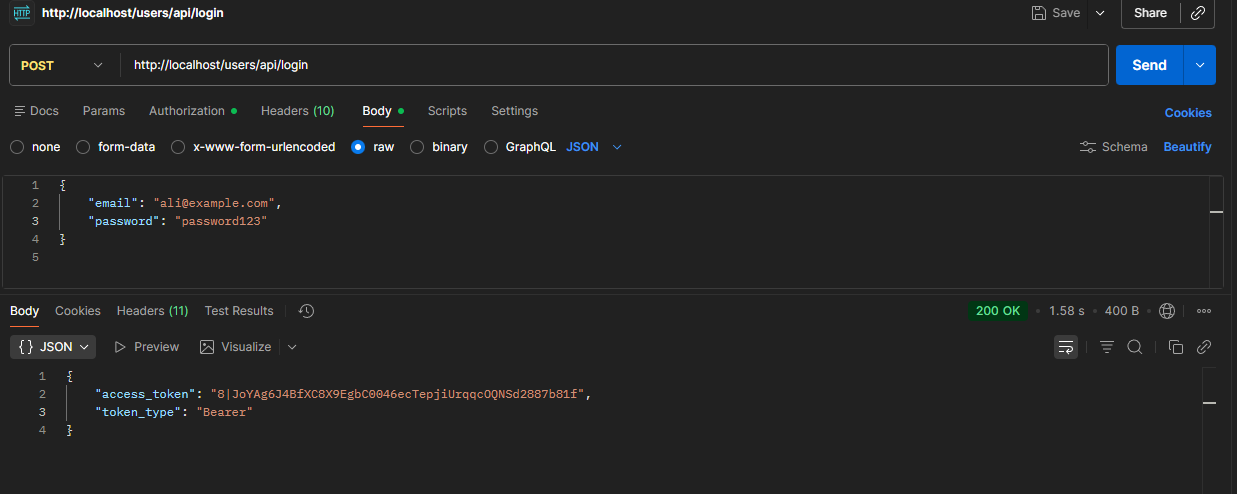Image resolution: width=1237 pixels, height=494 pixels.
Task: Open the POST method dropdown
Action: [x=62, y=65]
